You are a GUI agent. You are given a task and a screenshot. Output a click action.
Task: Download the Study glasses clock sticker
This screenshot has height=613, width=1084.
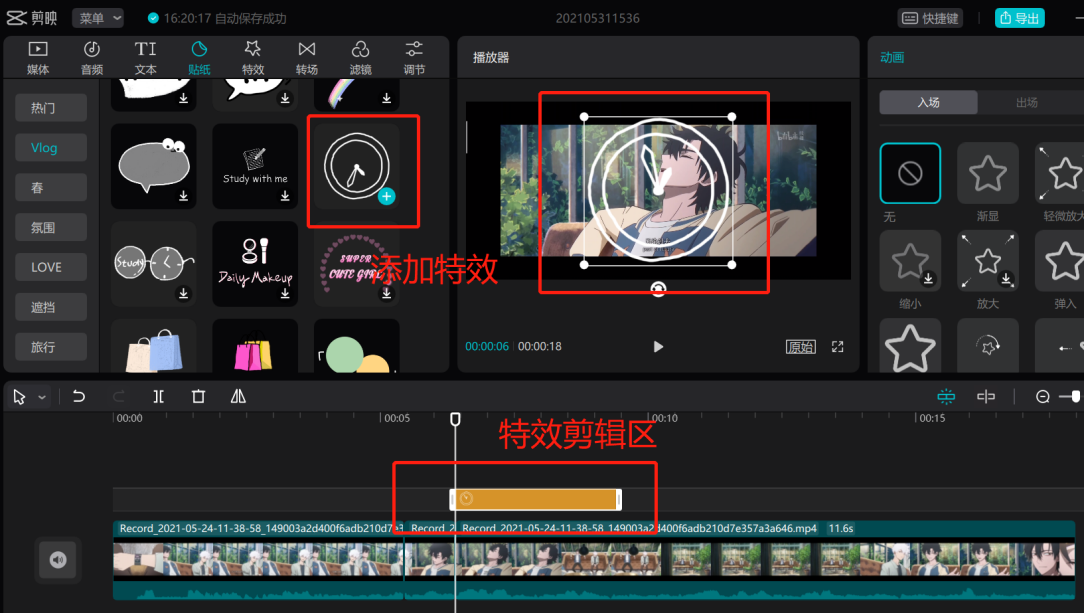183,294
